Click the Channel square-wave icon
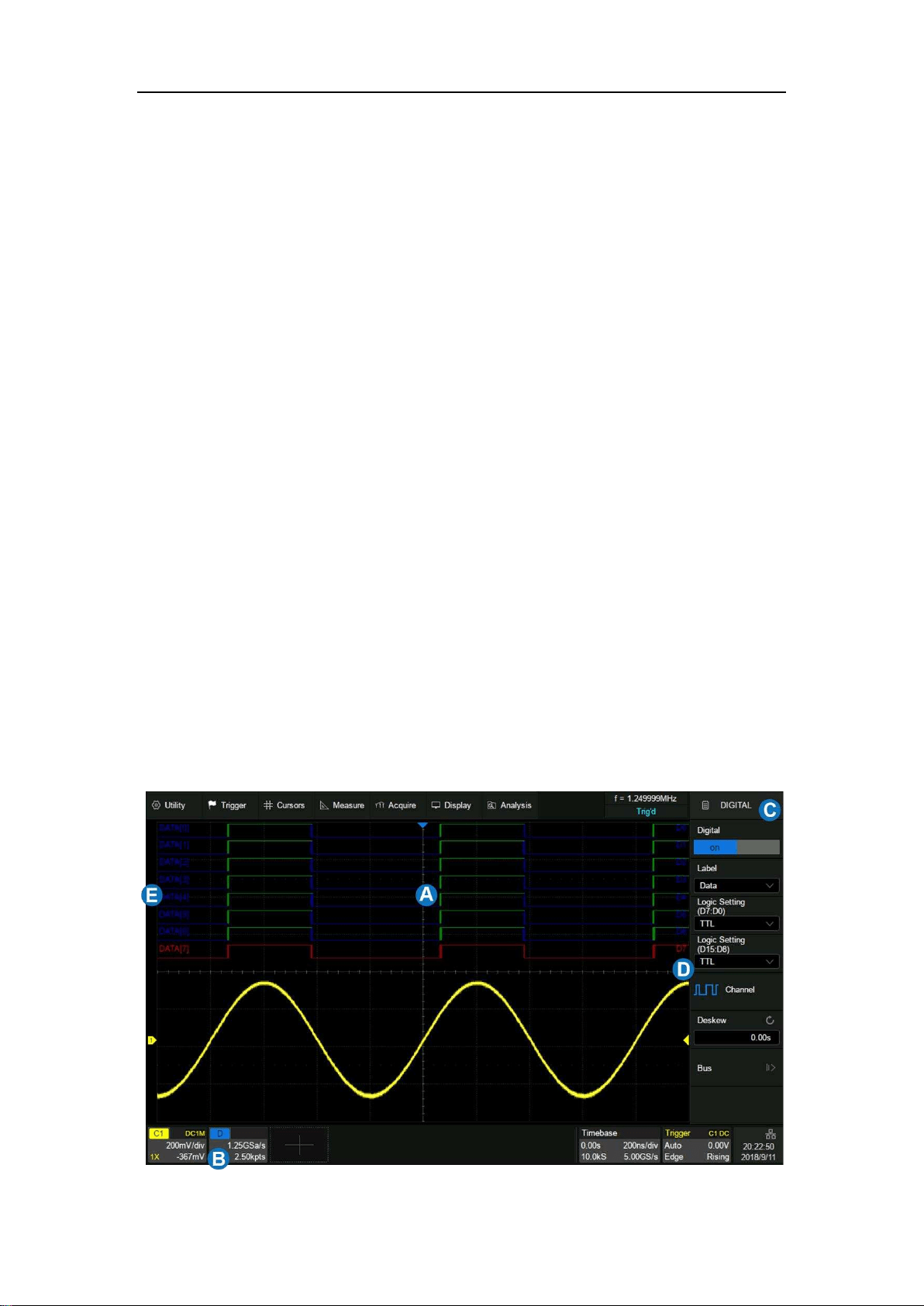 point(705,990)
